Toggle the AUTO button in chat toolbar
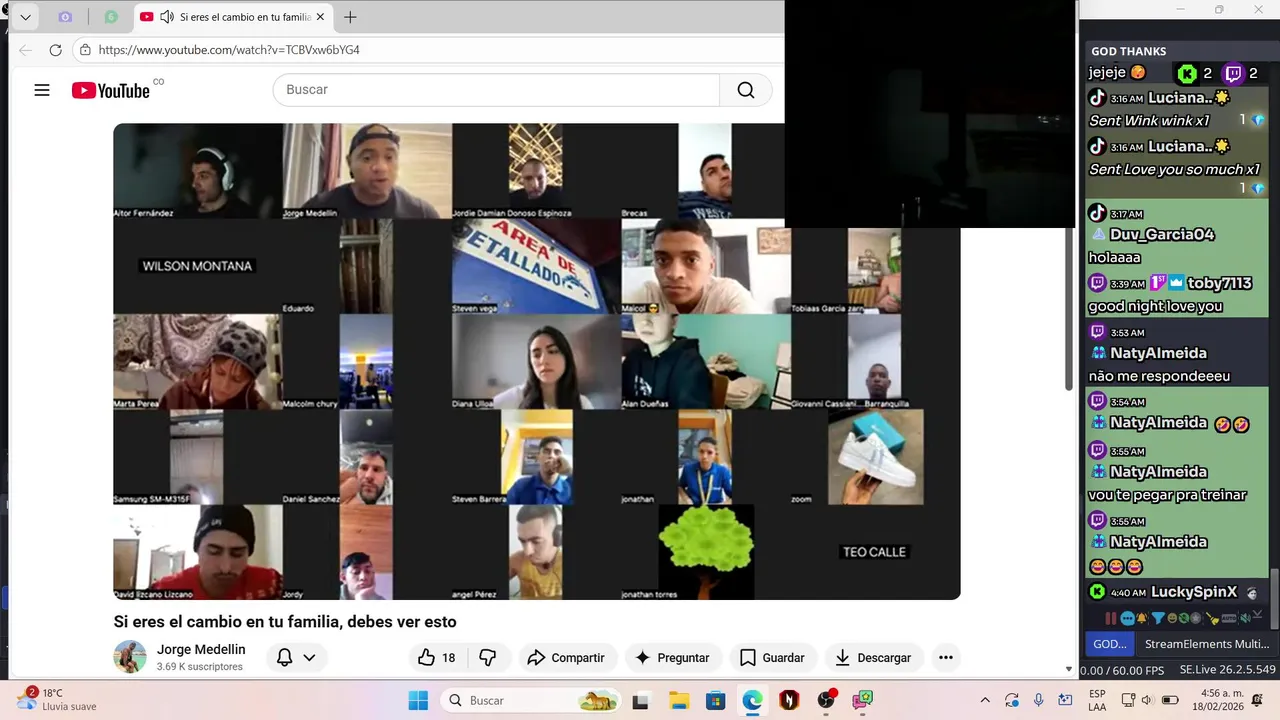The width and height of the screenshot is (1280, 720). 1229,618
